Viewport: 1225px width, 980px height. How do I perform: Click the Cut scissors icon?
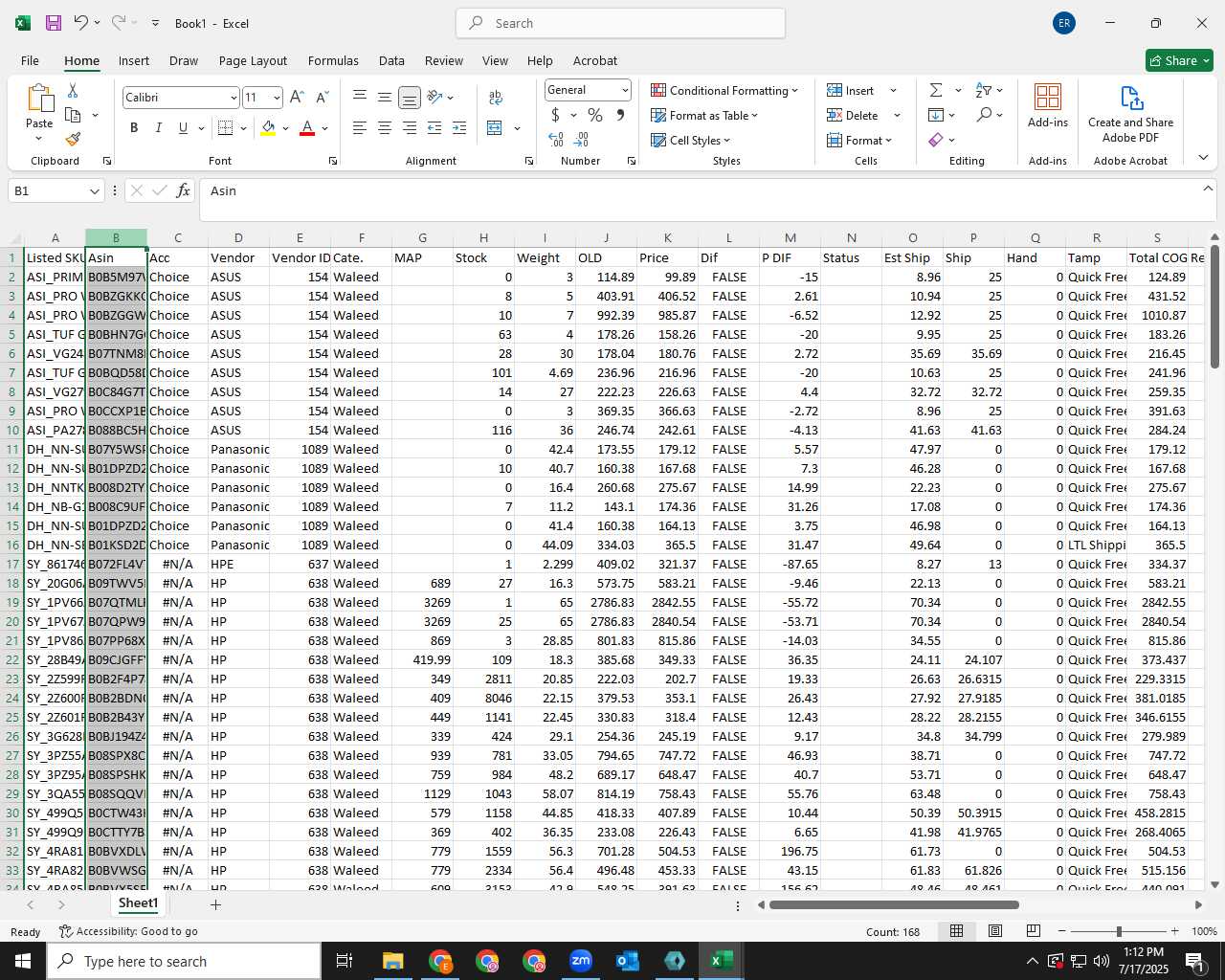point(73,90)
